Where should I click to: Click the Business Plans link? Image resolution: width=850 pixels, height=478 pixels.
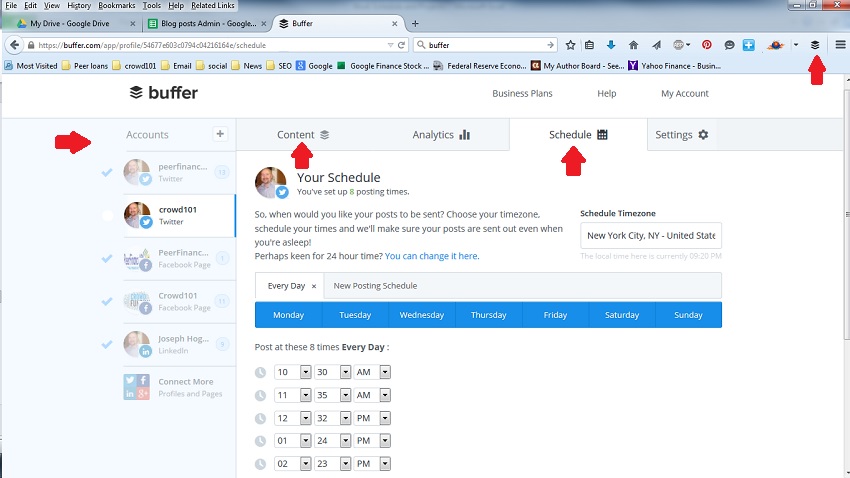pos(522,93)
